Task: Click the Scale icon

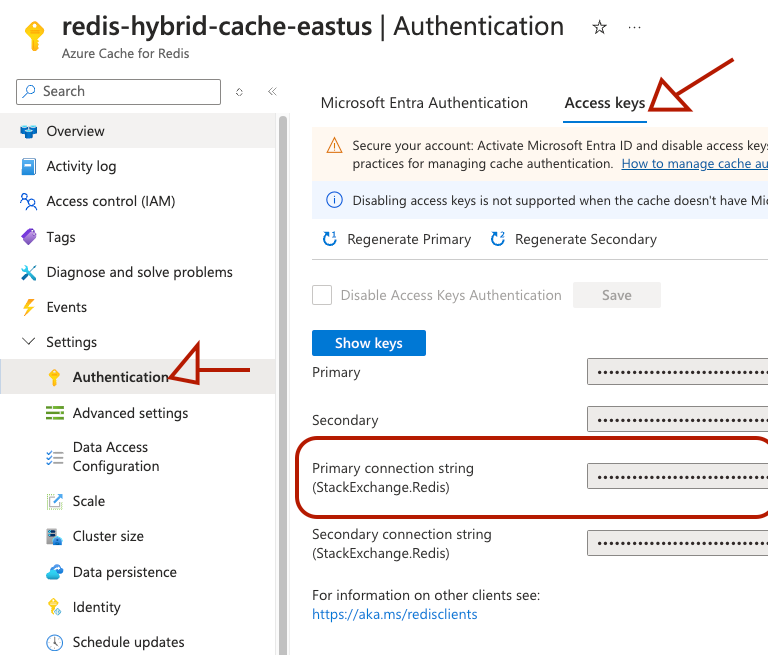Action: coord(55,501)
